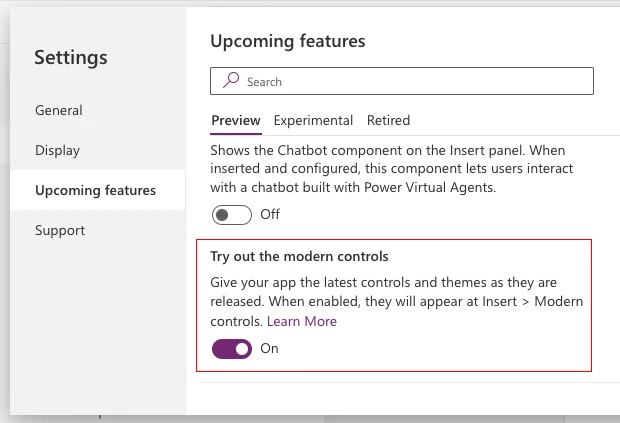Screen dimensions: 620x423
Task: Open the General settings section
Action: [x=59, y=110]
